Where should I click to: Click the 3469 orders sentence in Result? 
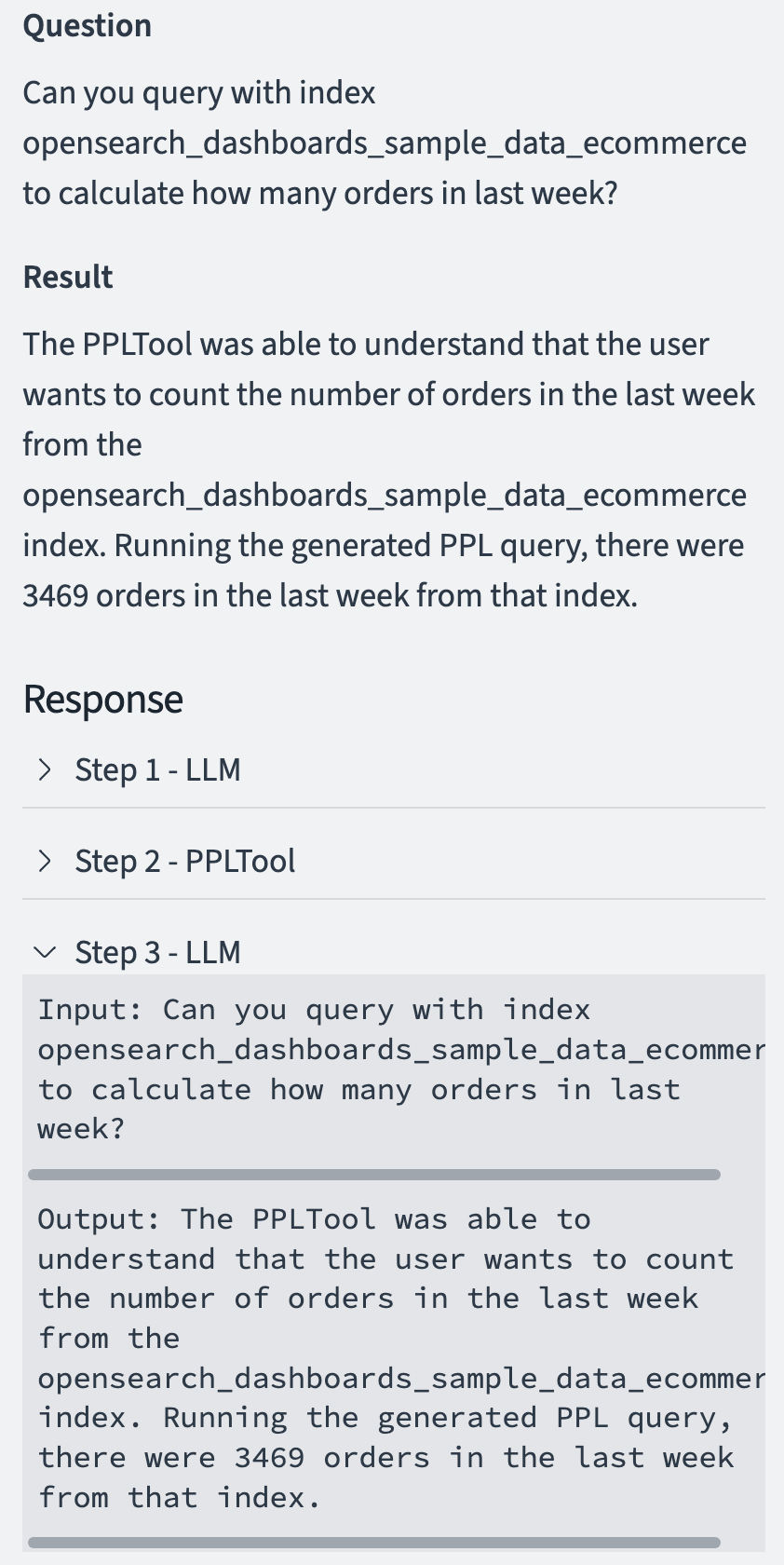[331, 595]
